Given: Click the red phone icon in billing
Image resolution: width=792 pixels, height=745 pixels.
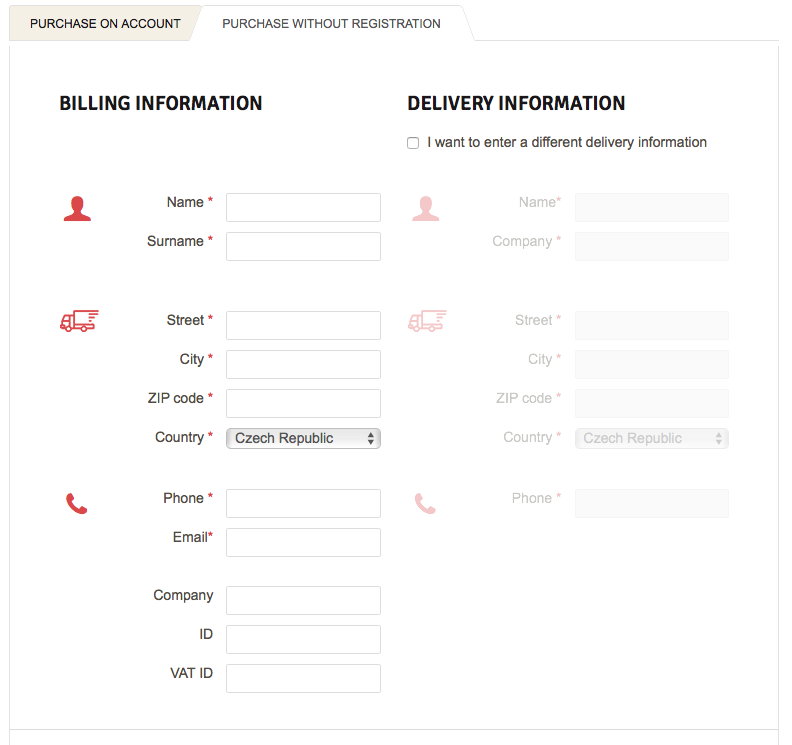Looking at the screenshot, I should coord(77,503).
